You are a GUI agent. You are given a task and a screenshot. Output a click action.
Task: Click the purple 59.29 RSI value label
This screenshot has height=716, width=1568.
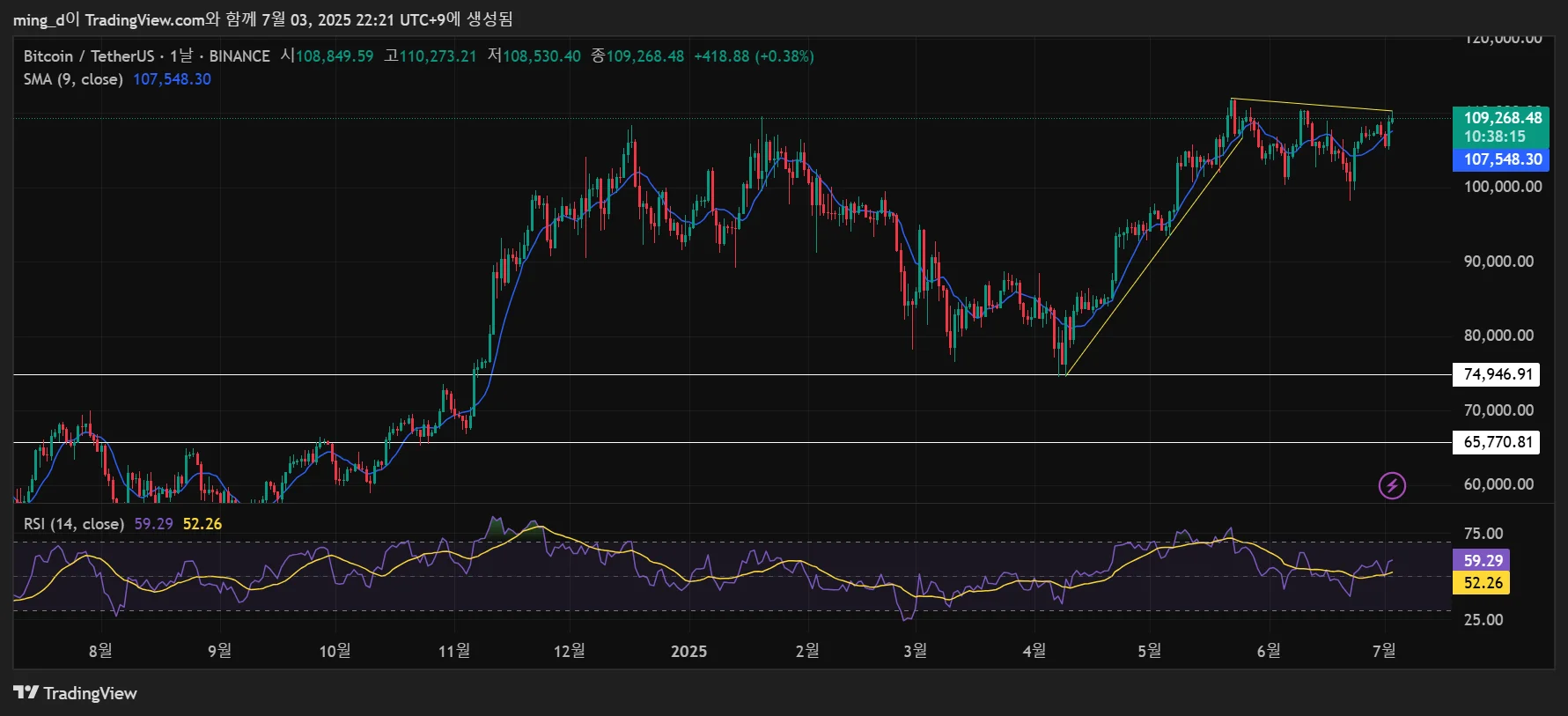(x=1483, y=560)
